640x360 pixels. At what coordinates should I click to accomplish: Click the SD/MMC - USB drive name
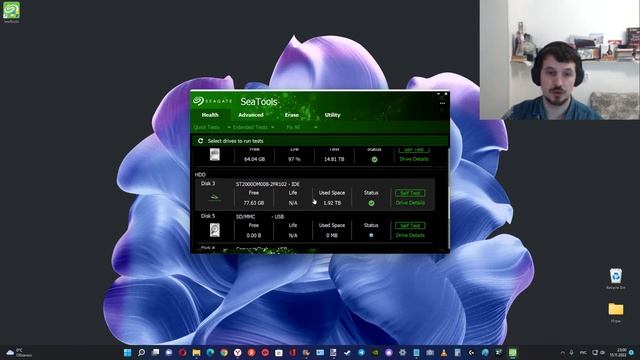260,217
